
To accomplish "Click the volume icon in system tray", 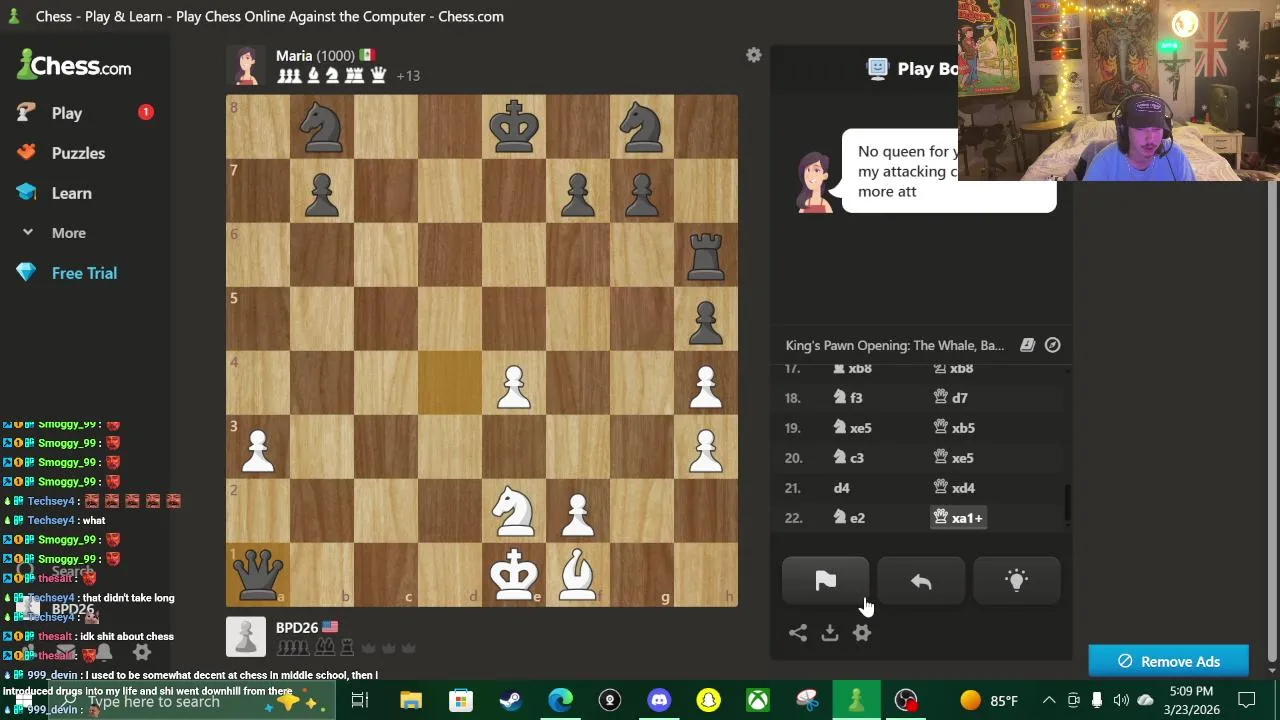I will tap(1121, 700).
